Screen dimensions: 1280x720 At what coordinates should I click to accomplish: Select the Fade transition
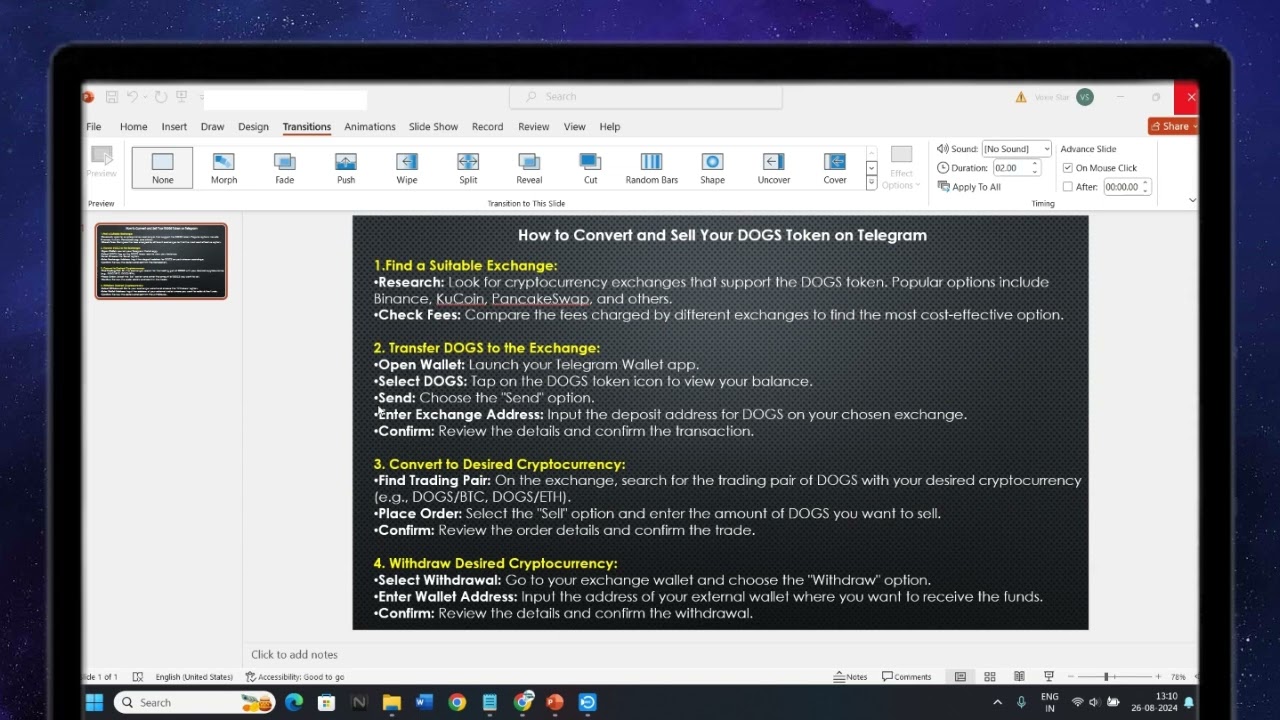point(285,168)
